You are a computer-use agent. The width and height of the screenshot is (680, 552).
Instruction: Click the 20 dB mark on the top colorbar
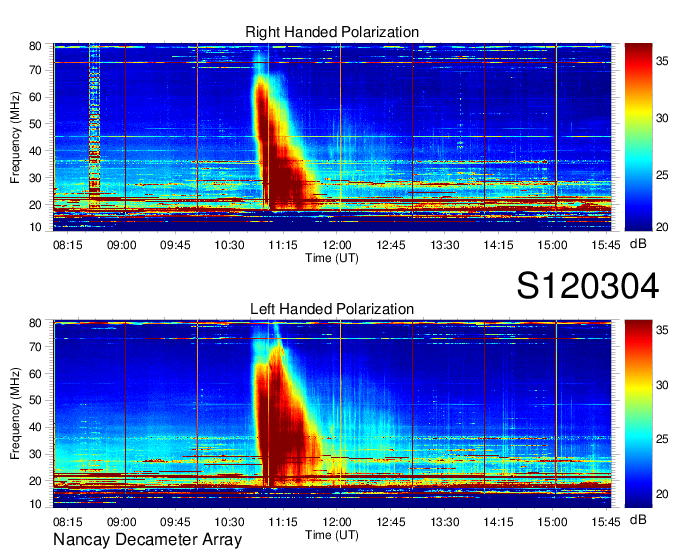pos(662,227)
